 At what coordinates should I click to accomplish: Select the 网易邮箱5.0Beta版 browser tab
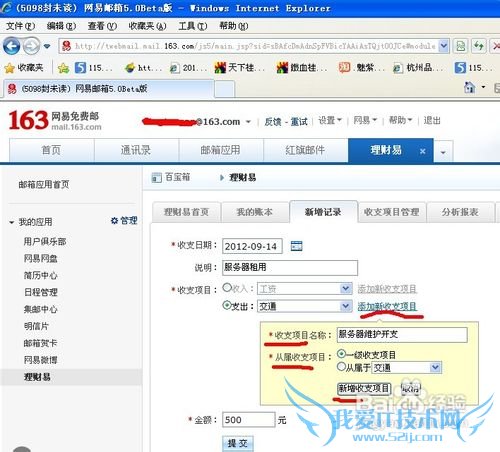(108, 89)
